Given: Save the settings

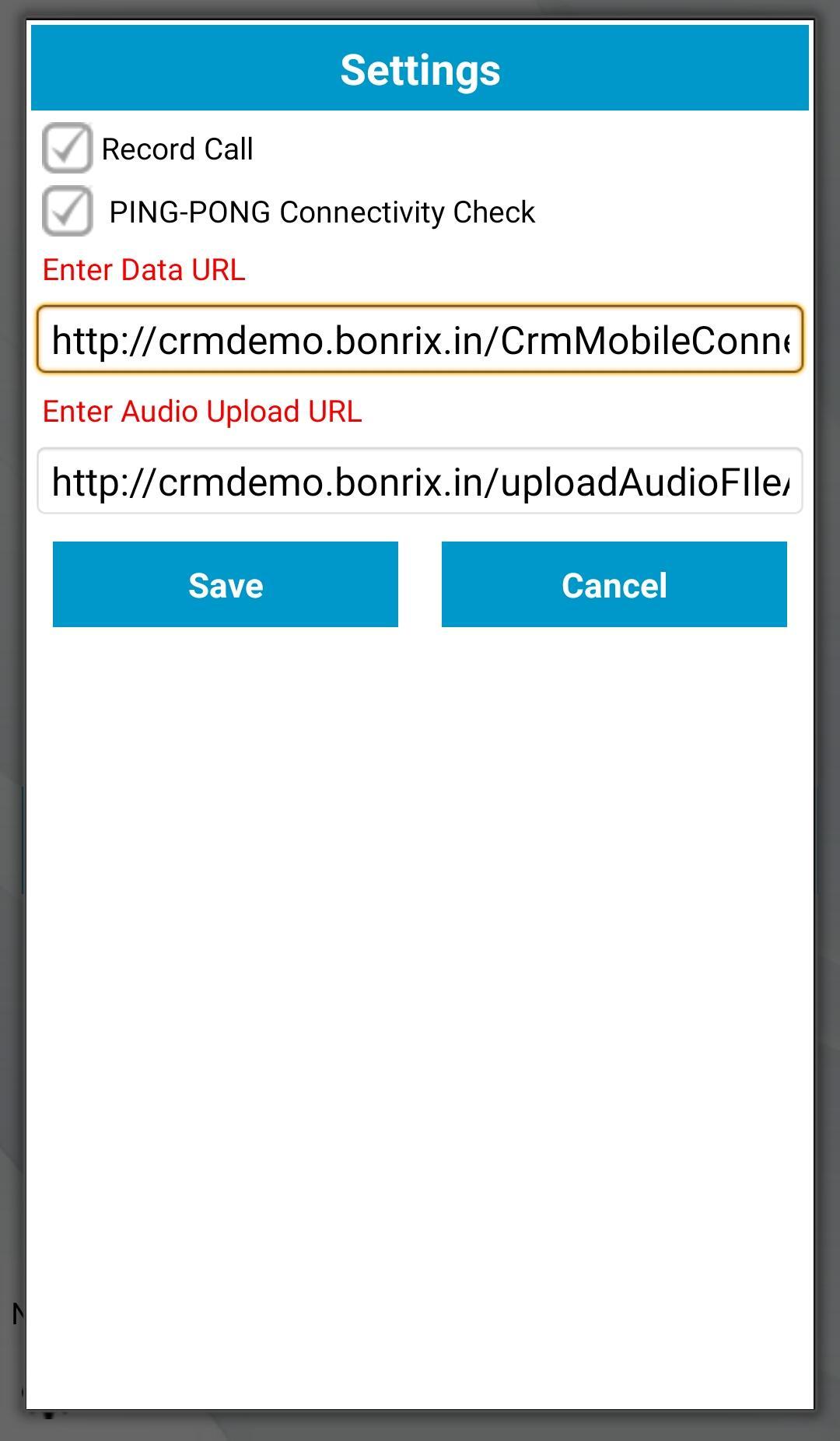Looking at the screenshot, I should (x=226, y=584).
